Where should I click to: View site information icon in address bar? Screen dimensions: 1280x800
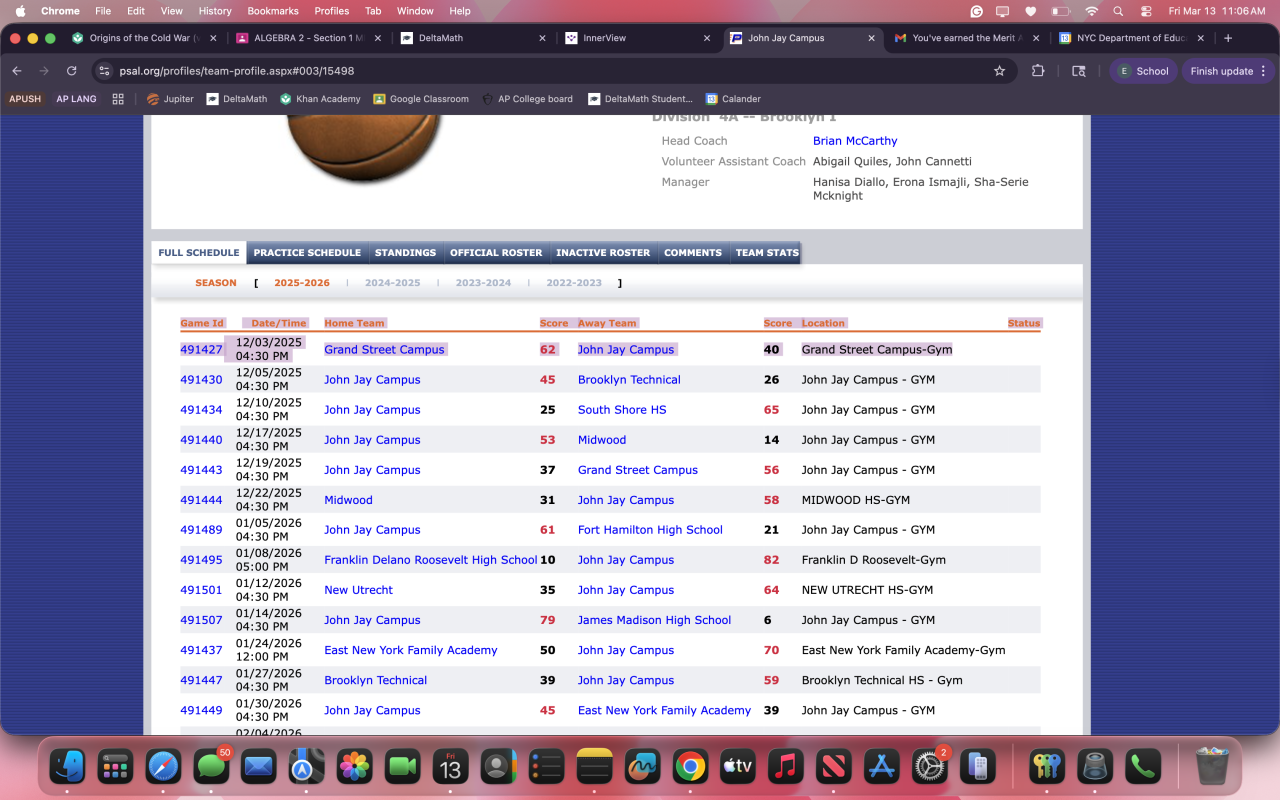pos(105,71)
